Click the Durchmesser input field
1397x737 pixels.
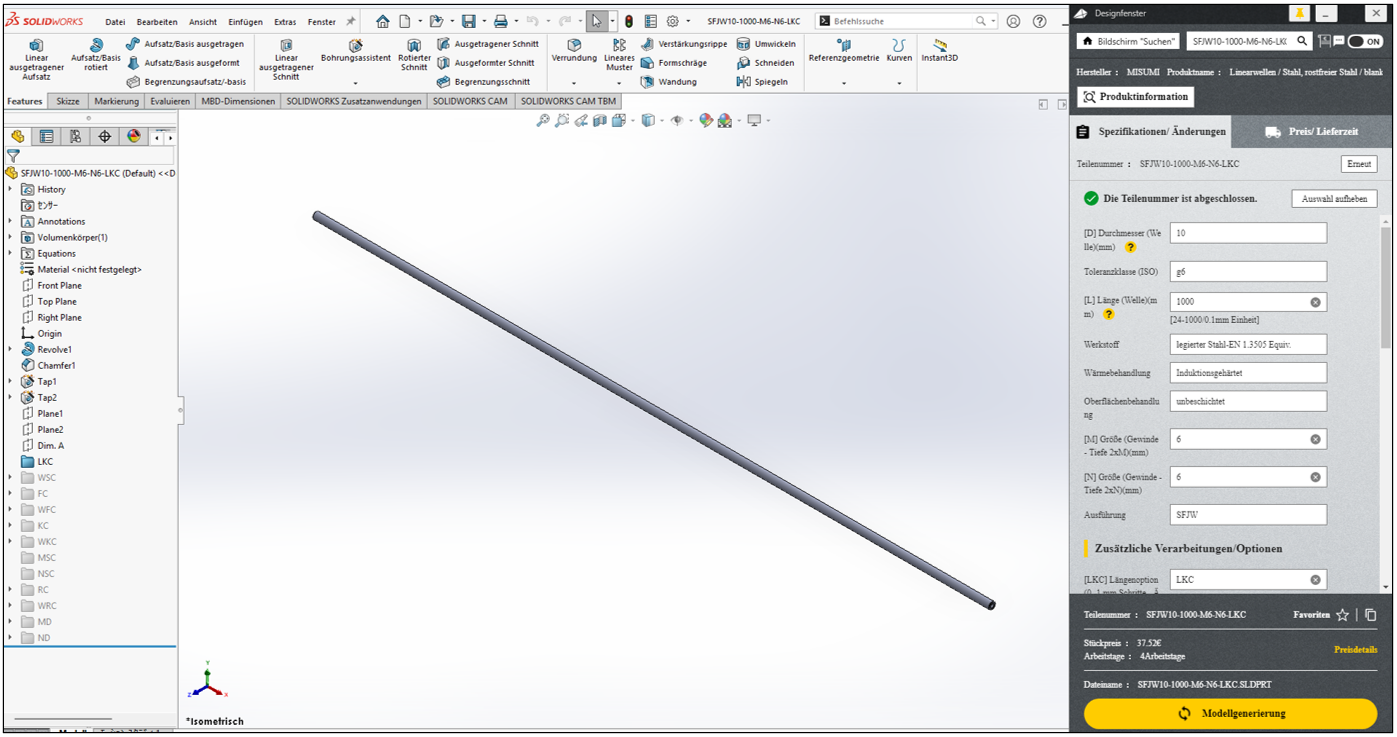click(1247, 233)
